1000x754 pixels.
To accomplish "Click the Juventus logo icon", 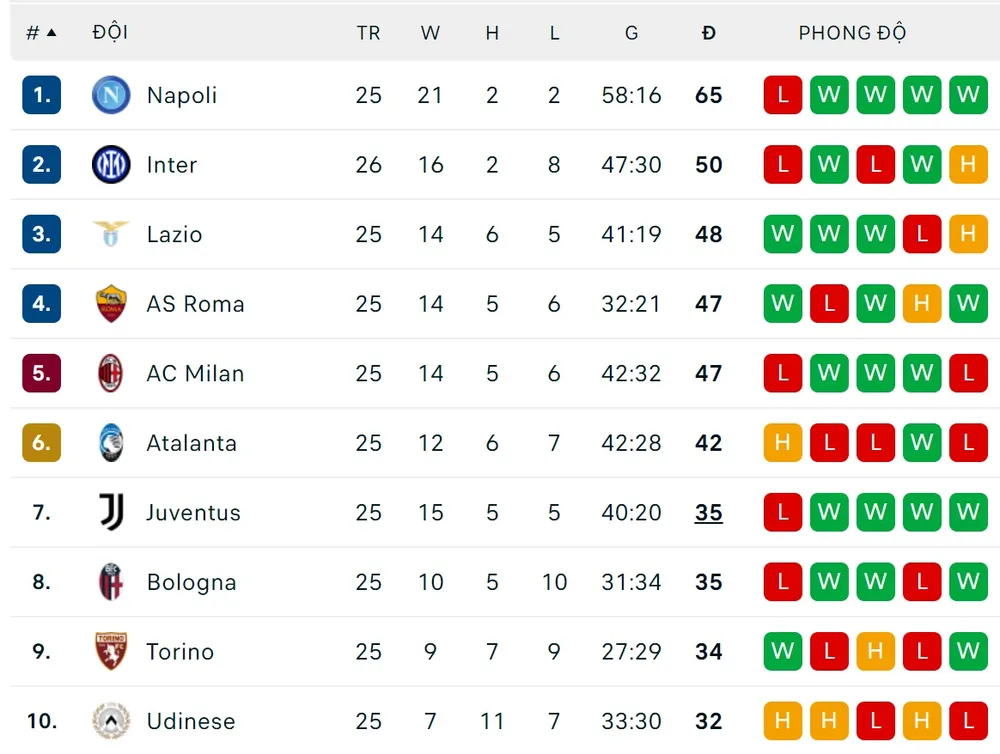I will (111, 512).
